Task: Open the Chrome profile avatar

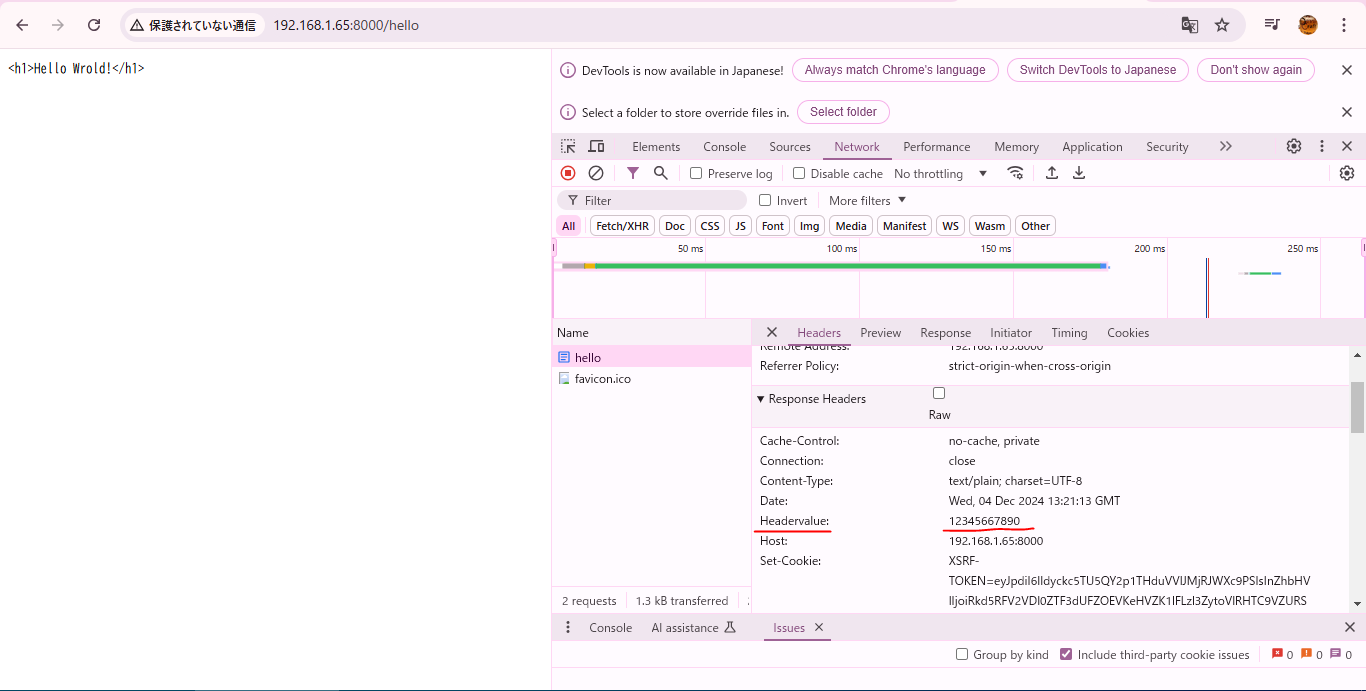Action: [1308, 25]
